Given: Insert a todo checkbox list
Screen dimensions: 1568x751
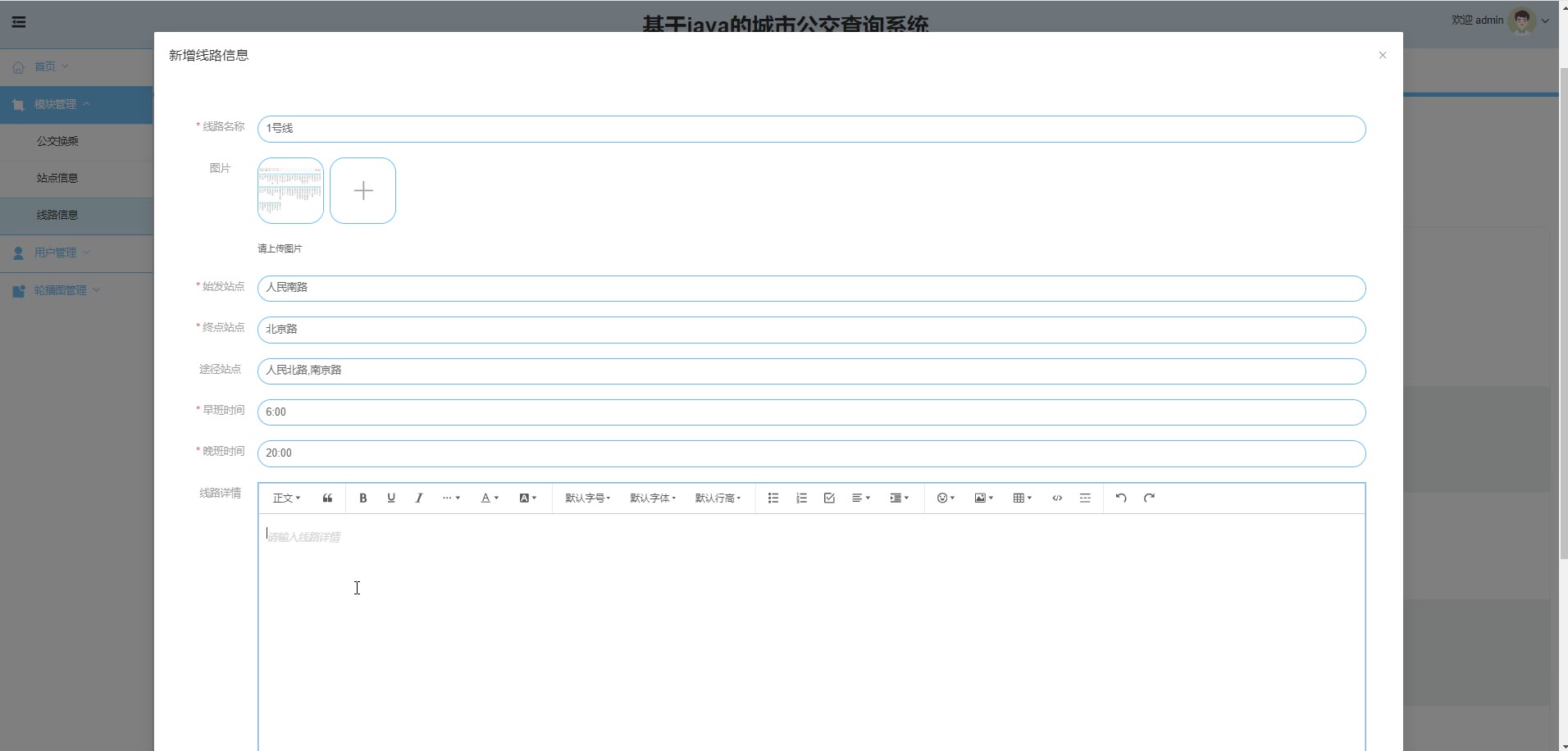Looking at the screenshot, I should [829, 498].
